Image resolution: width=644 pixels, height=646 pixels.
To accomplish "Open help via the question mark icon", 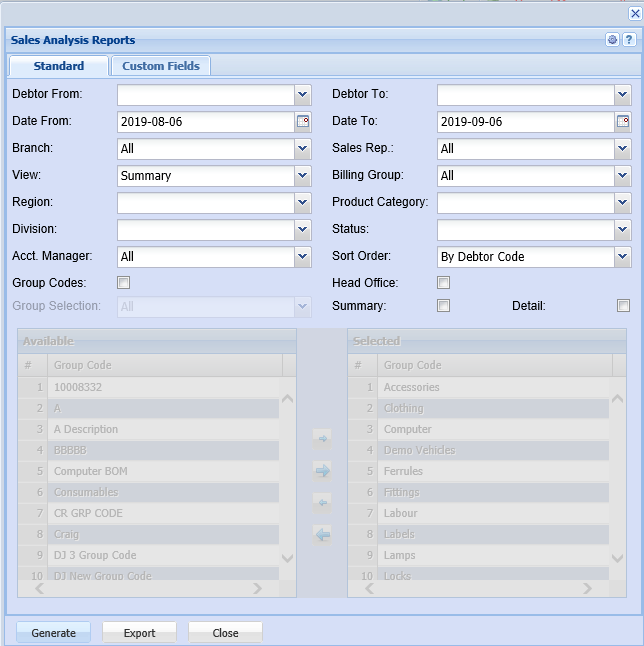I will [628, 40].
